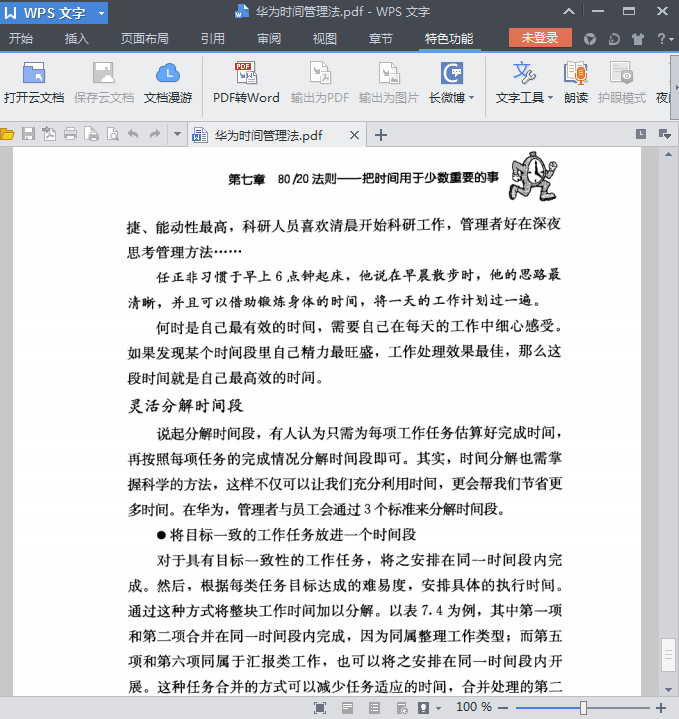This screenshot has height=719, width=679.
Task: Select the 引用 tab
Action: [213, 39]
